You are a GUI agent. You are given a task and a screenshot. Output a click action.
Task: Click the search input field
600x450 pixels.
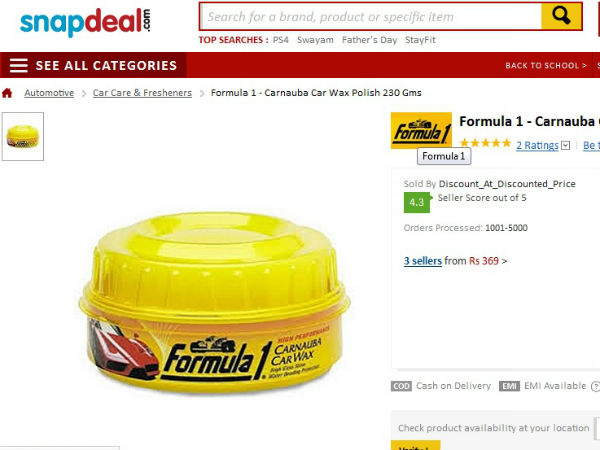coord(370,16)
